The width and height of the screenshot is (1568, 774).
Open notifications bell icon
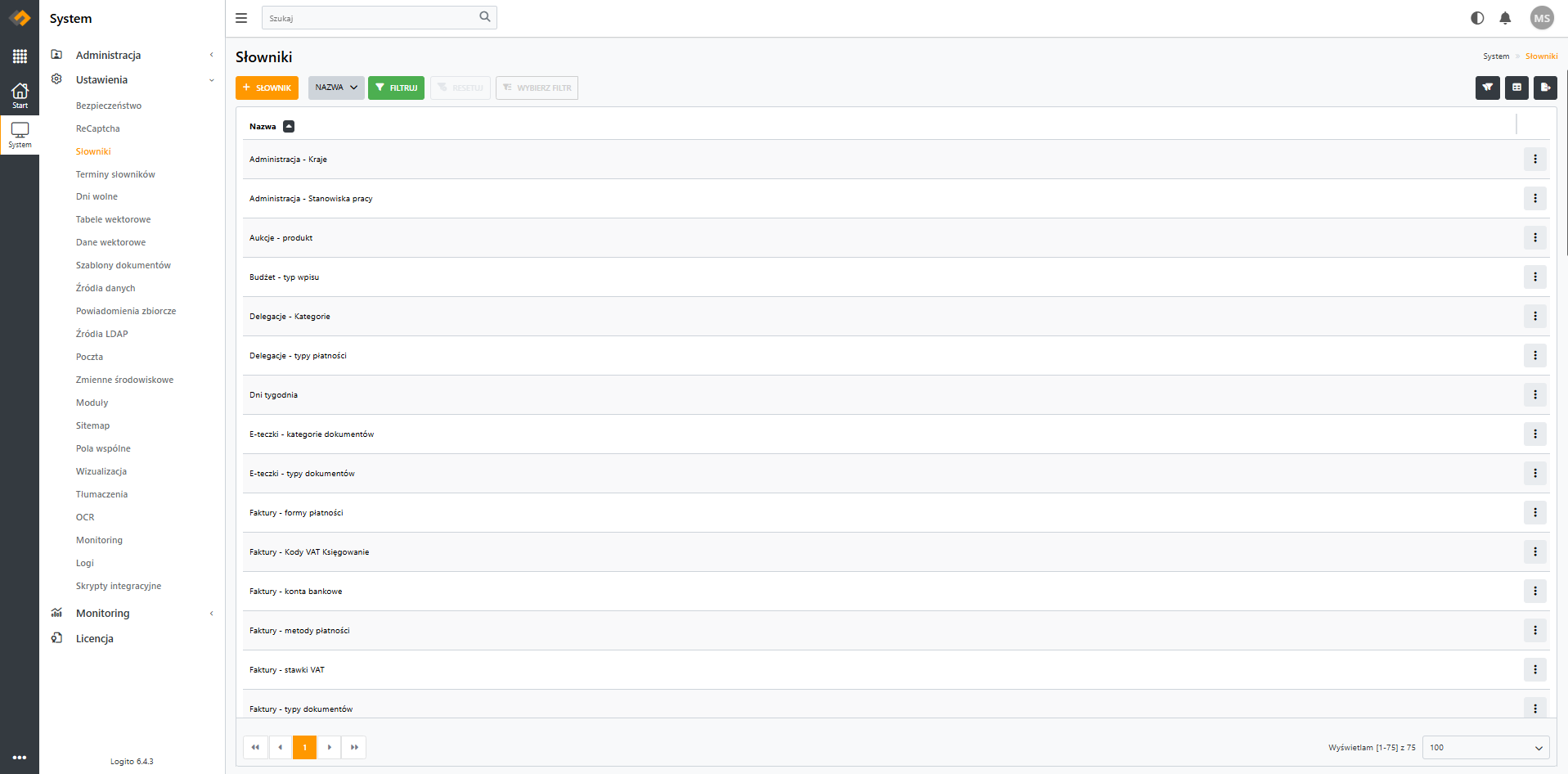[x=1505, y=18]
